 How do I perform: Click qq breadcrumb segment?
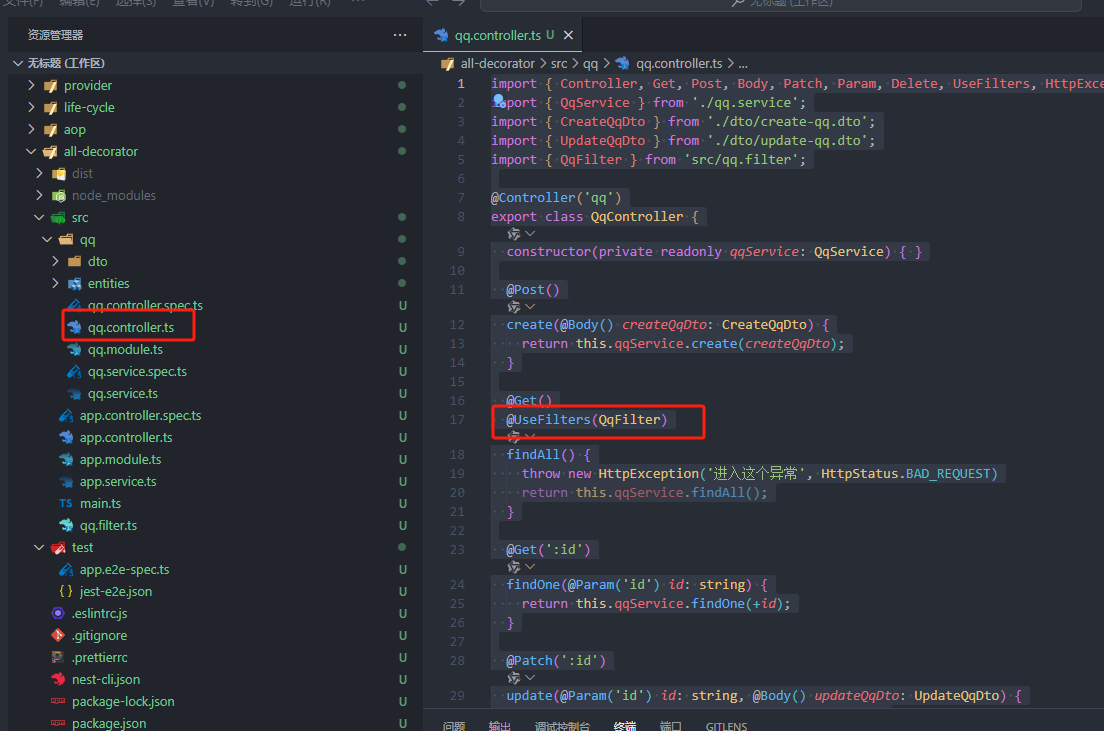coord(590,63)
